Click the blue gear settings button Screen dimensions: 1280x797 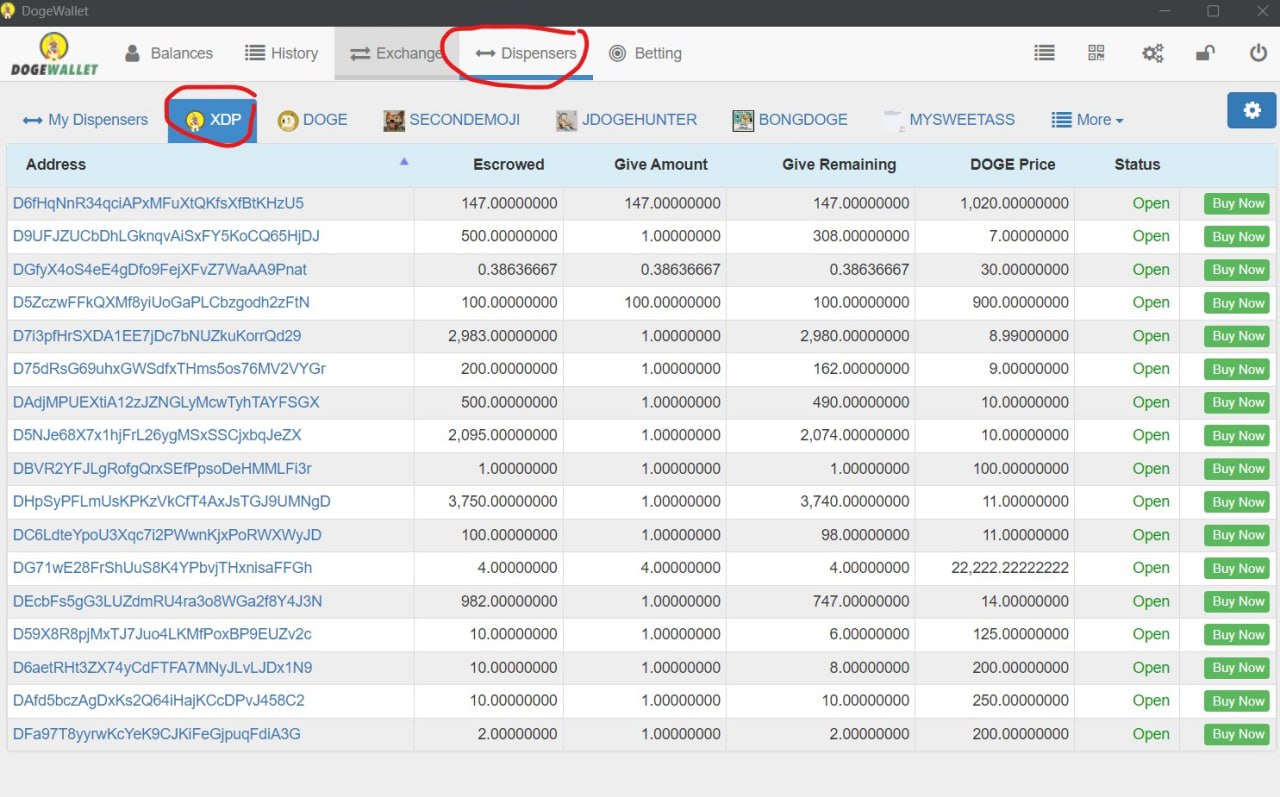pyautogui.click(x=1252, y=110)
